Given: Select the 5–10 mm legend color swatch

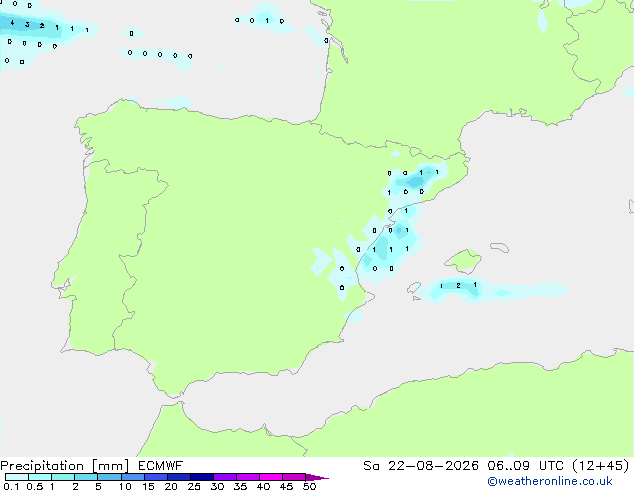Looking at the screenshot, I should tap(109, 477).
